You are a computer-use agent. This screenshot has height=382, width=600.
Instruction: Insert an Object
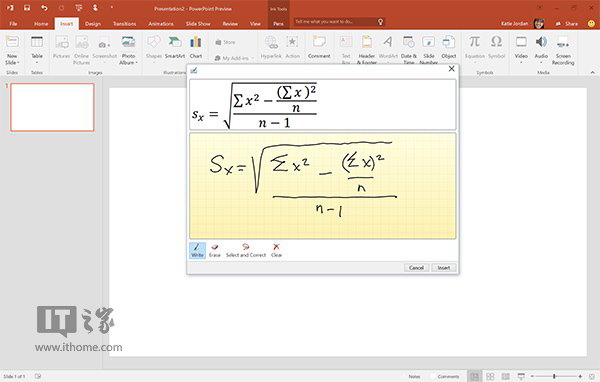click(x=448, y=48)
